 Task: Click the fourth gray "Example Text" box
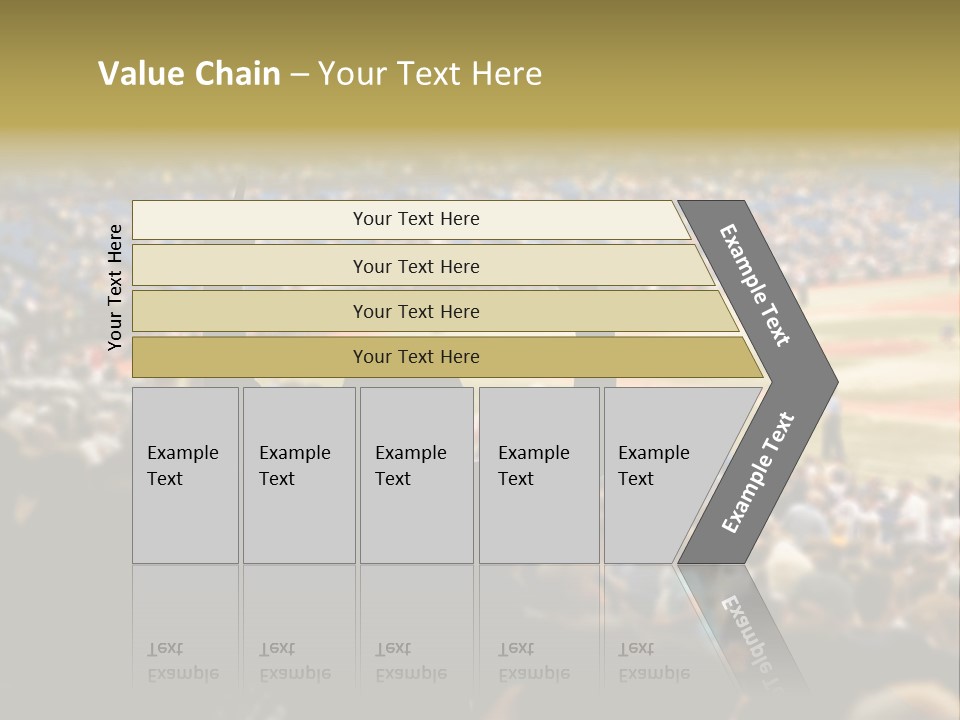point(539,475)
